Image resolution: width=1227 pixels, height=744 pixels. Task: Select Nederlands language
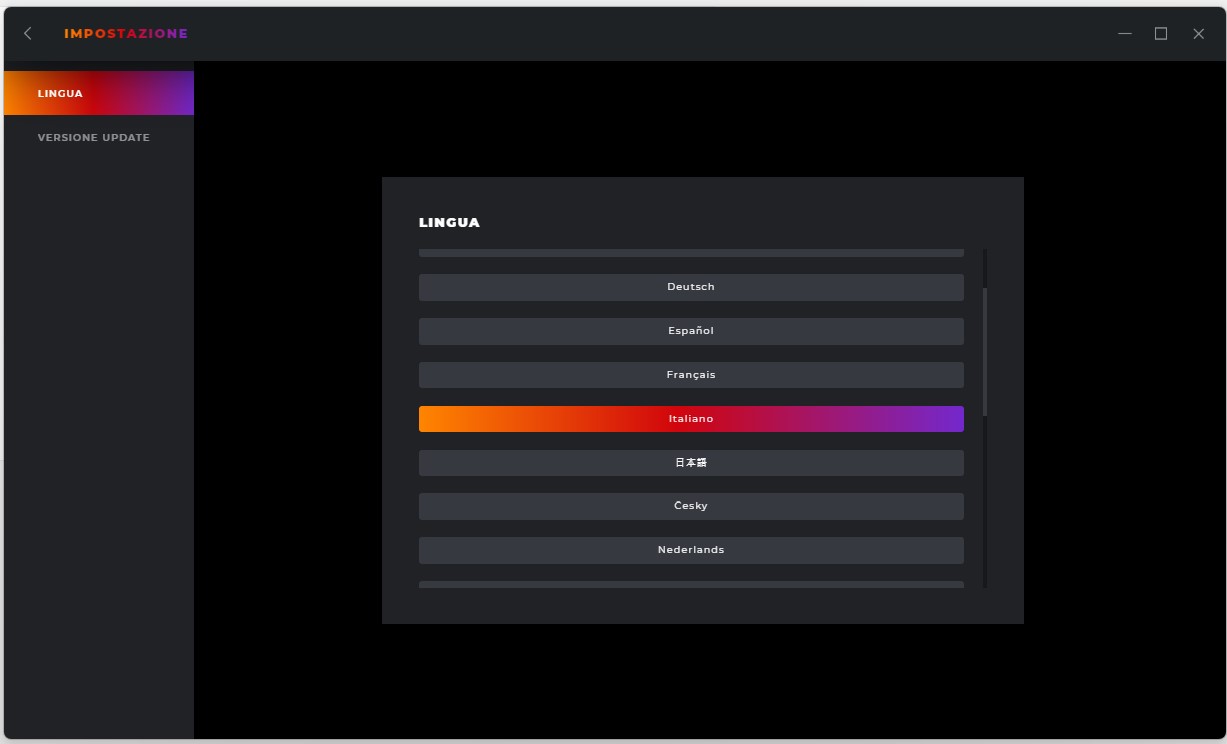click(x=691, y=550)
